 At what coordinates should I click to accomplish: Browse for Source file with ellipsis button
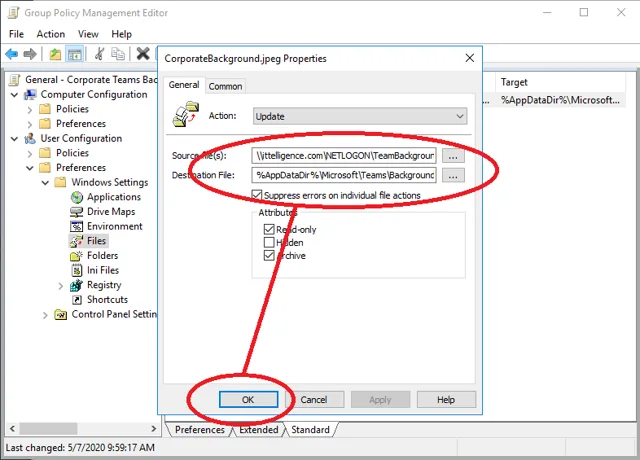tap(453, 156)
